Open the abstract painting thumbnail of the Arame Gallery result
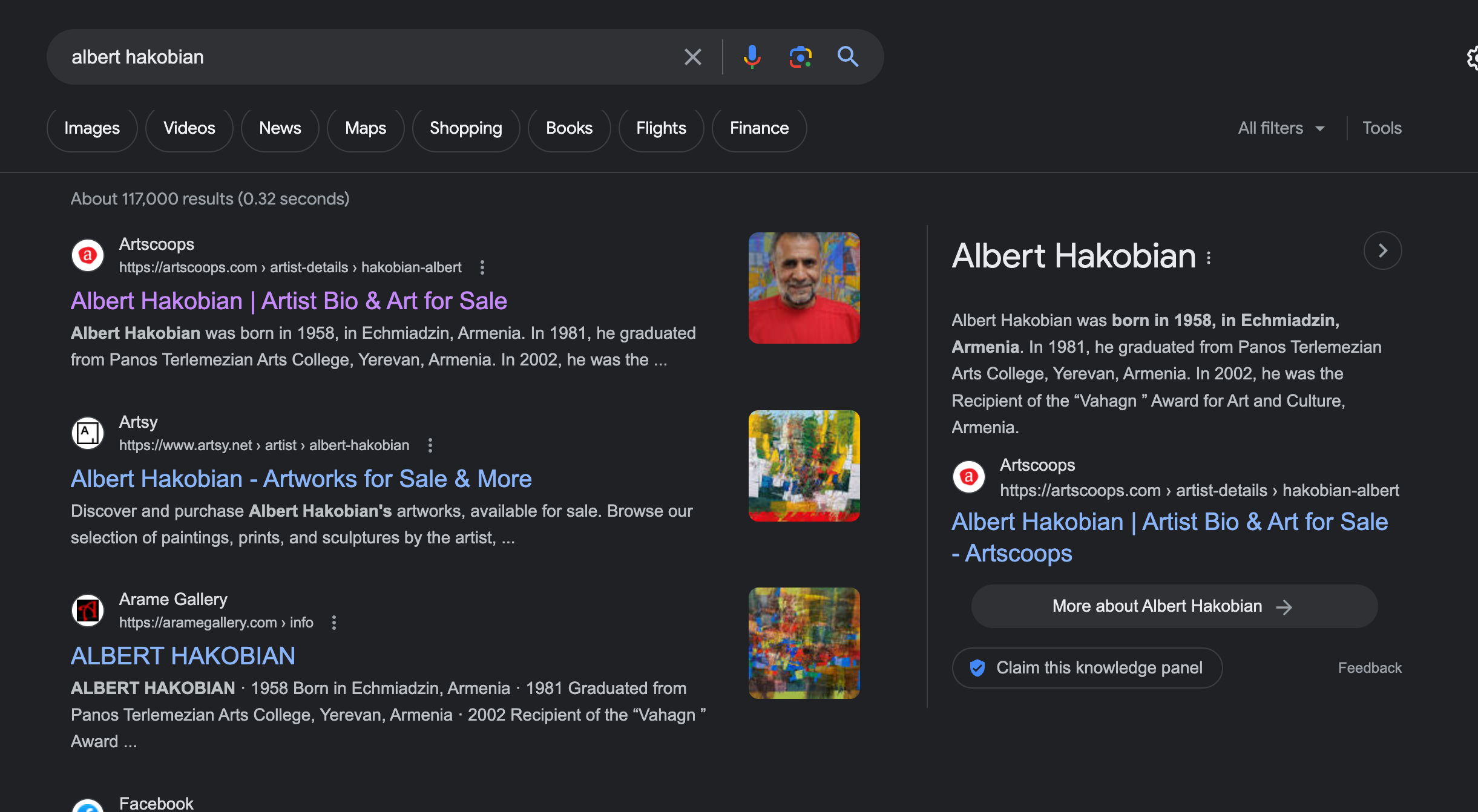 click(804, 643)
